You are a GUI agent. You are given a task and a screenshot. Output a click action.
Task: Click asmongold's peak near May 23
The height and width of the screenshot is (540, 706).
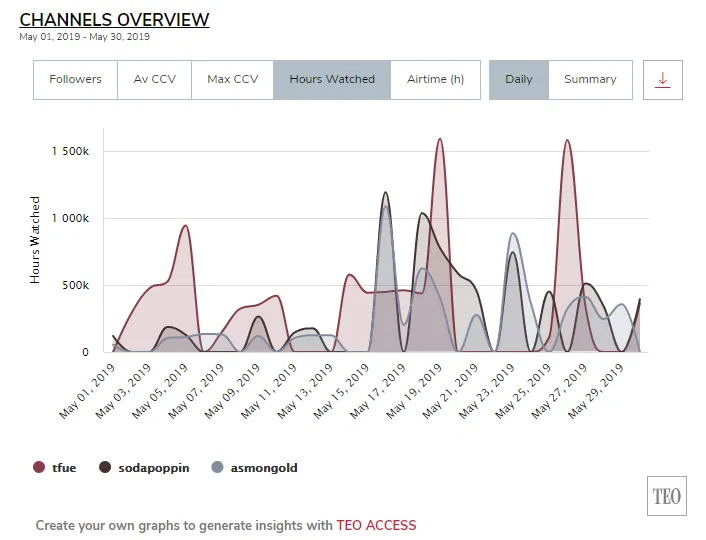[513, 234]
